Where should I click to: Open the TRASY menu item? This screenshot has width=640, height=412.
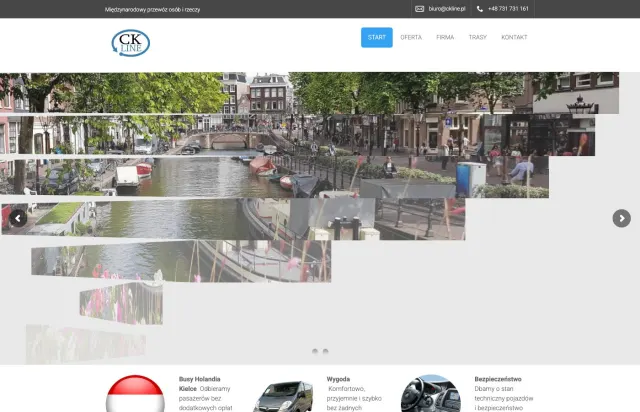(x=478, y=38)
